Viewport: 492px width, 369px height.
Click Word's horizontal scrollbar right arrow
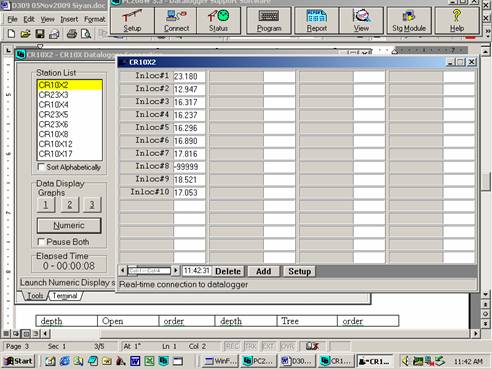pos(476,333)
